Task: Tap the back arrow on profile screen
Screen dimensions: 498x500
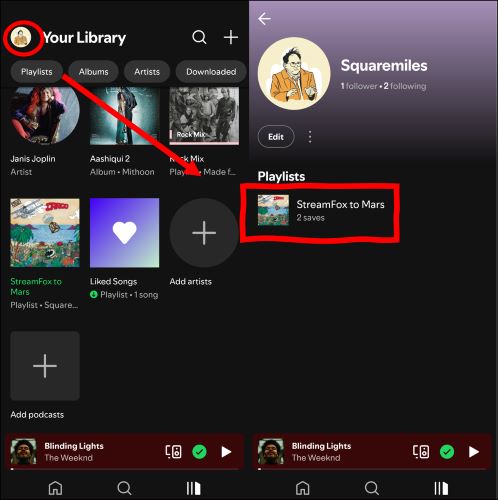Action: point(264,19)
